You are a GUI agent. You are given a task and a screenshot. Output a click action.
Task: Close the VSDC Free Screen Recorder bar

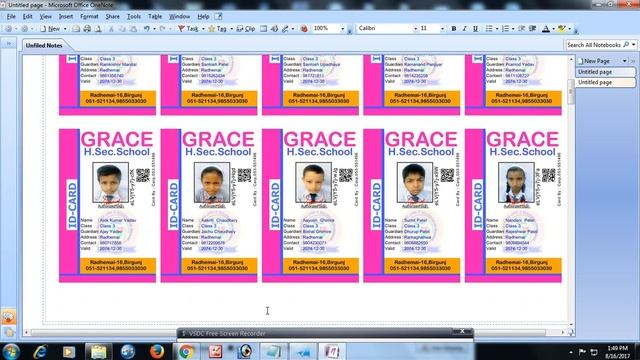pos(462,331)
